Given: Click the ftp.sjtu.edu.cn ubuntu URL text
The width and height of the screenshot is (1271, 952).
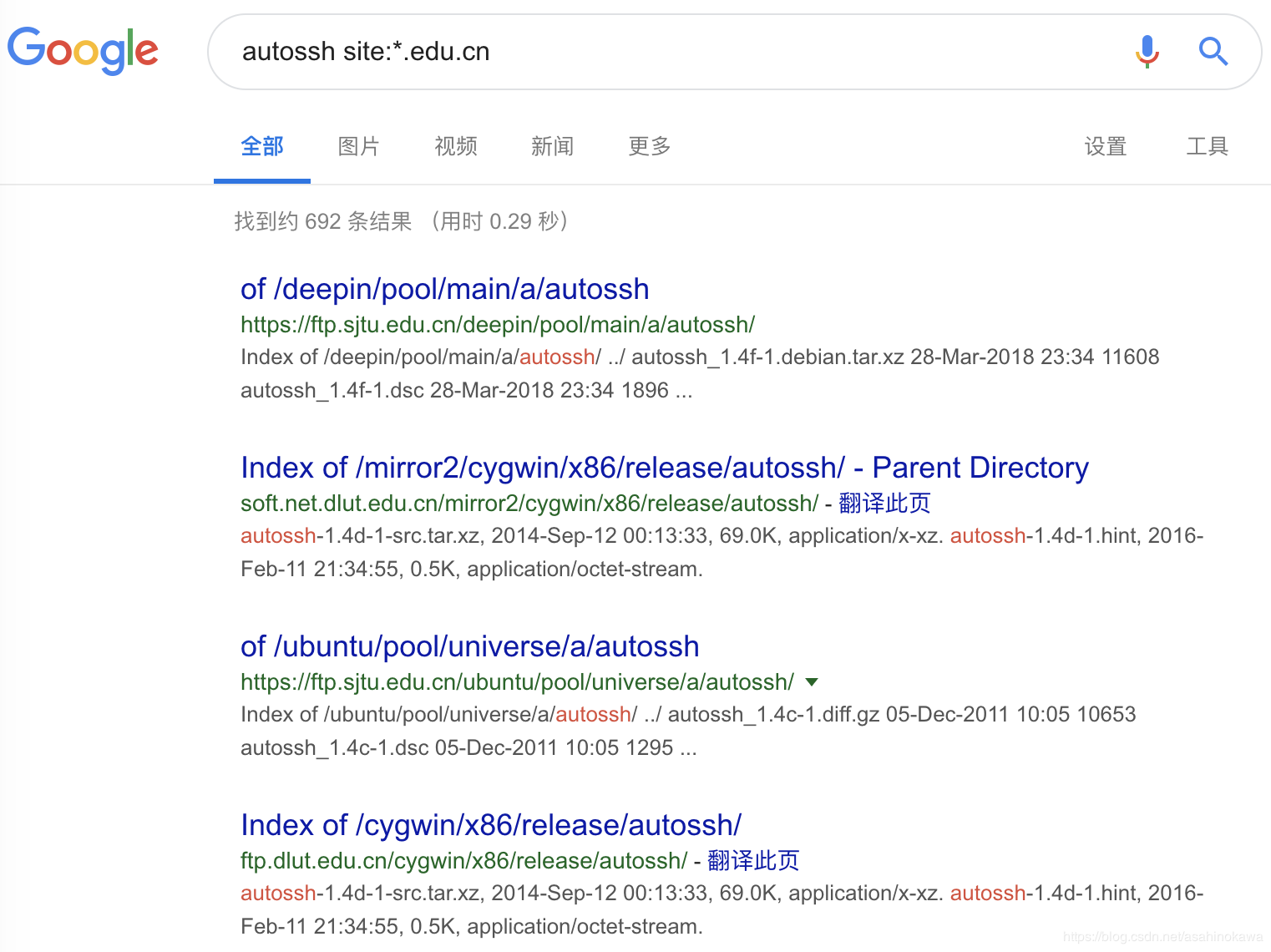Looking at the screenshot, I should [x=518, y=682].
